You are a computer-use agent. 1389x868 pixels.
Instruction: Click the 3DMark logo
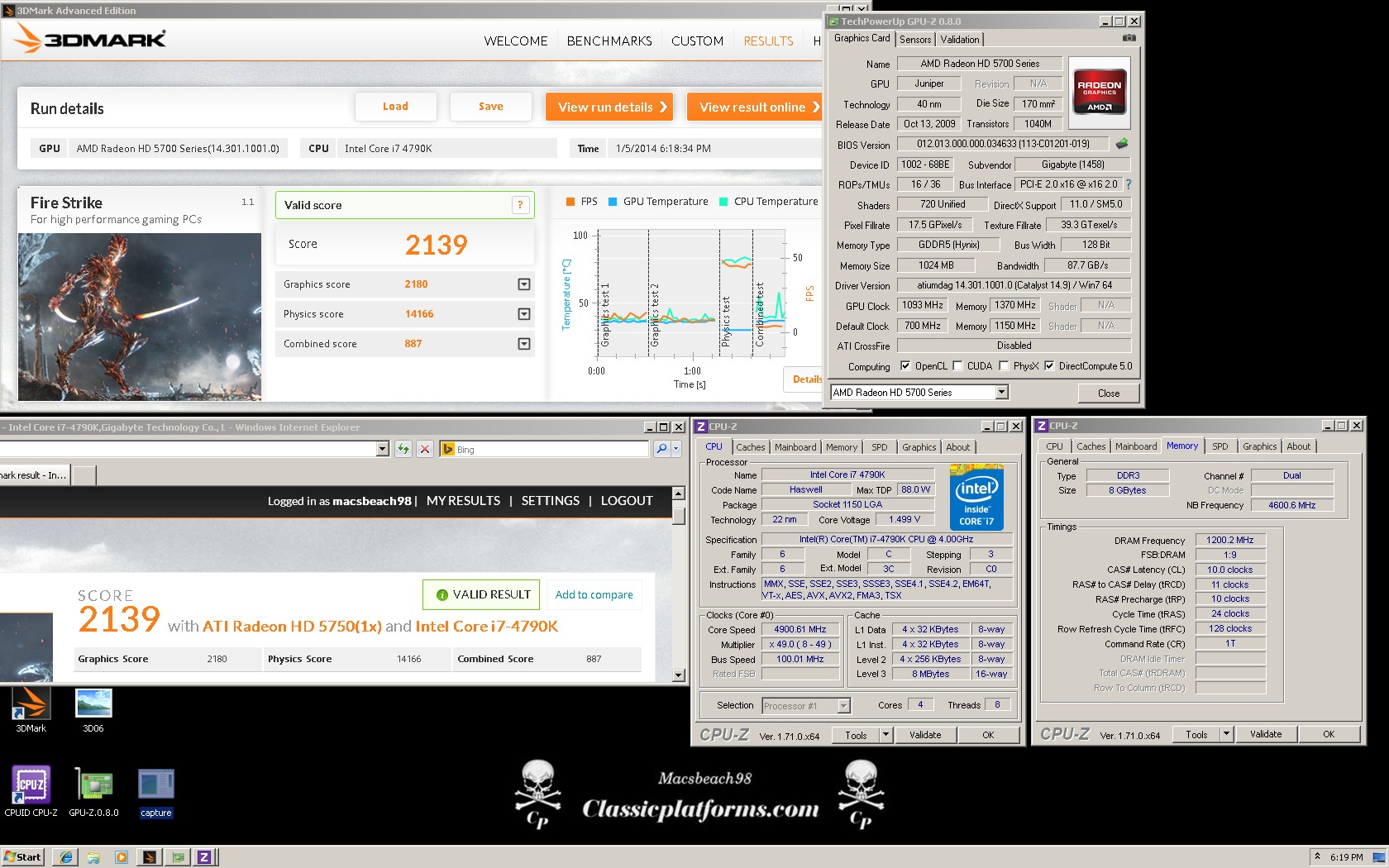(x=90, y=38)
